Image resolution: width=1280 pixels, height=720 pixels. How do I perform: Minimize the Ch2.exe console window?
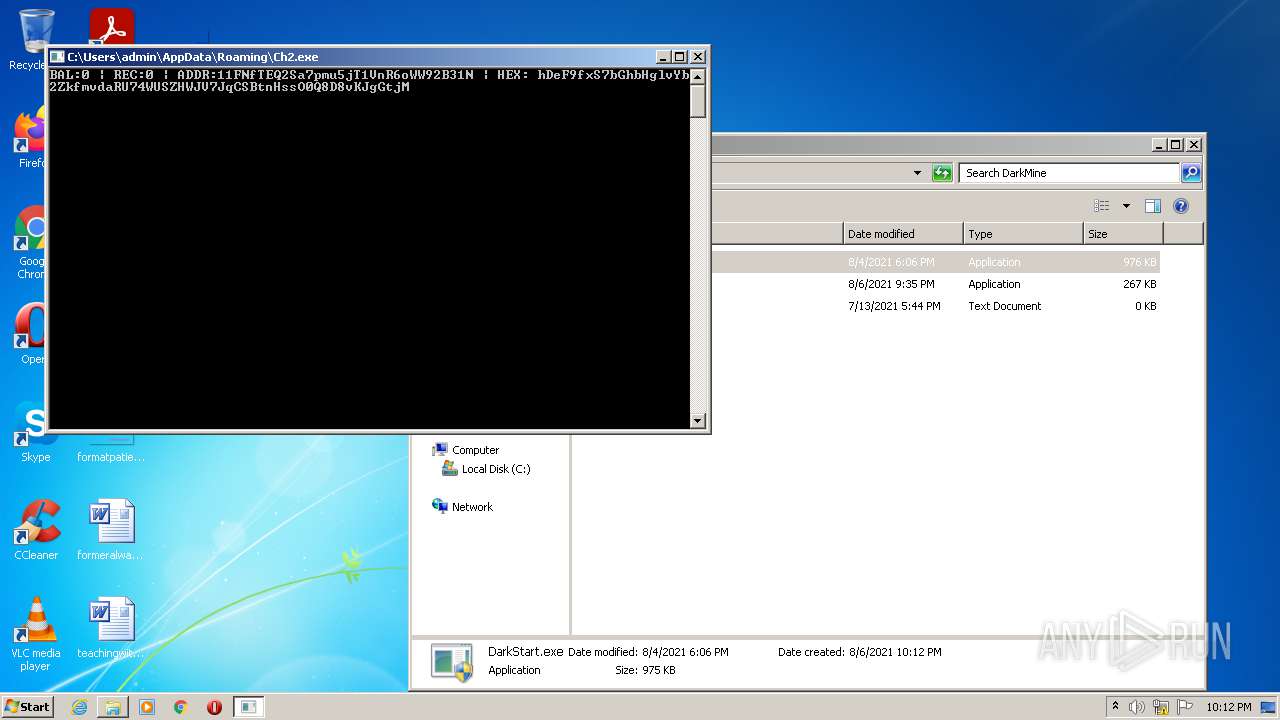[663, 57]
